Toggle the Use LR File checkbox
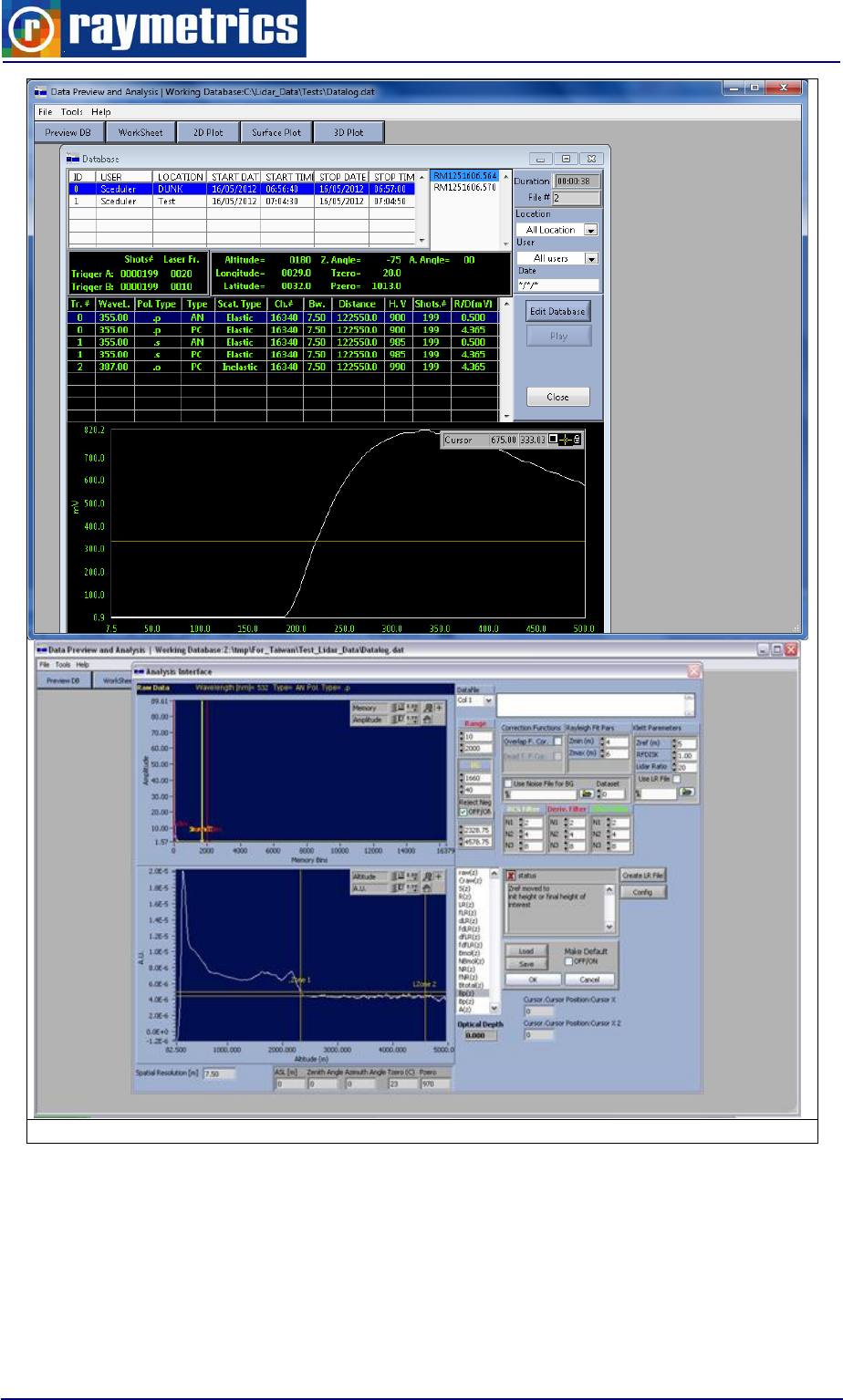The height and width of the screenshot is (1400, 843). tap(676, 779)
